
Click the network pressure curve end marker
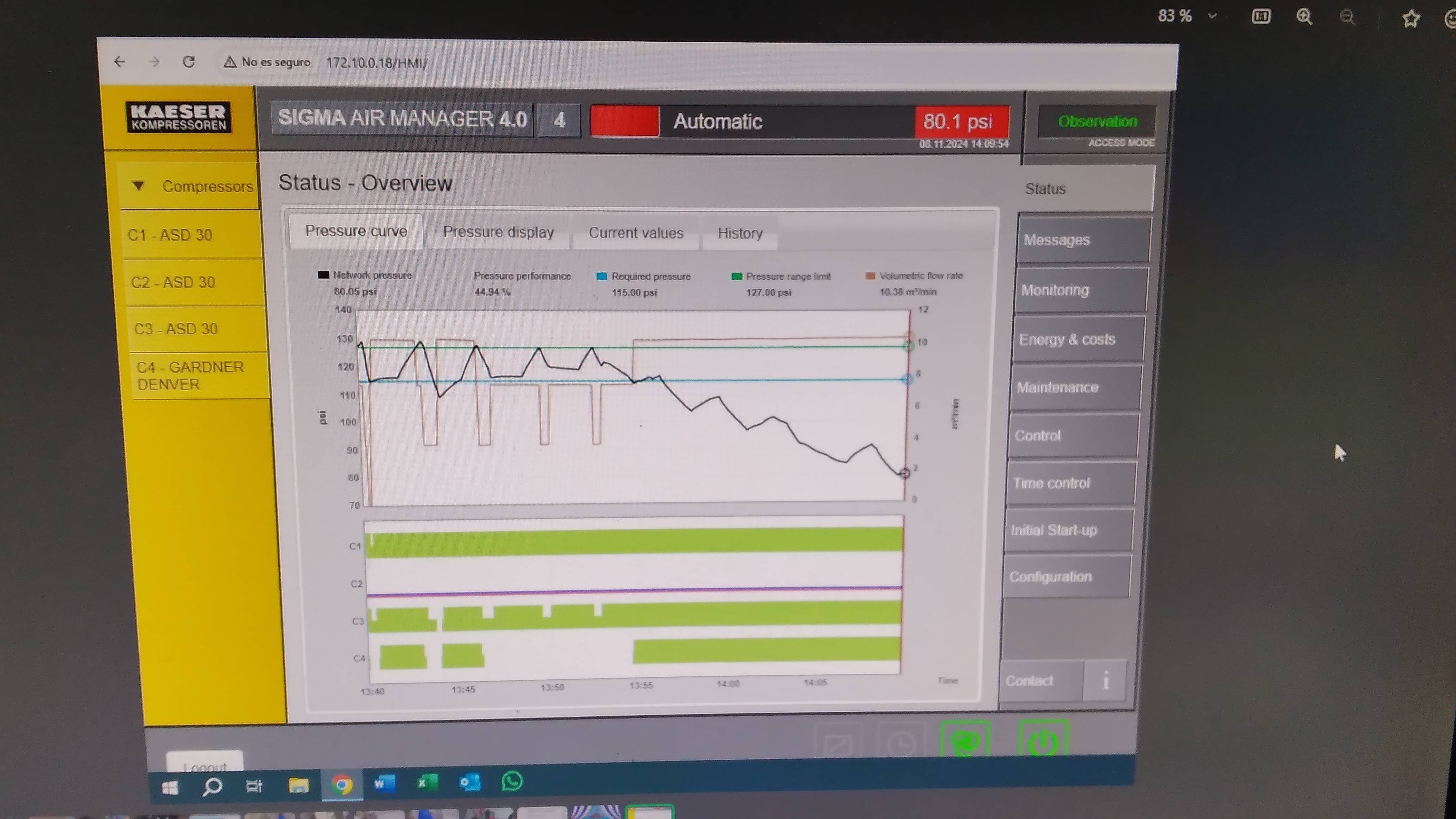[904, 473]
